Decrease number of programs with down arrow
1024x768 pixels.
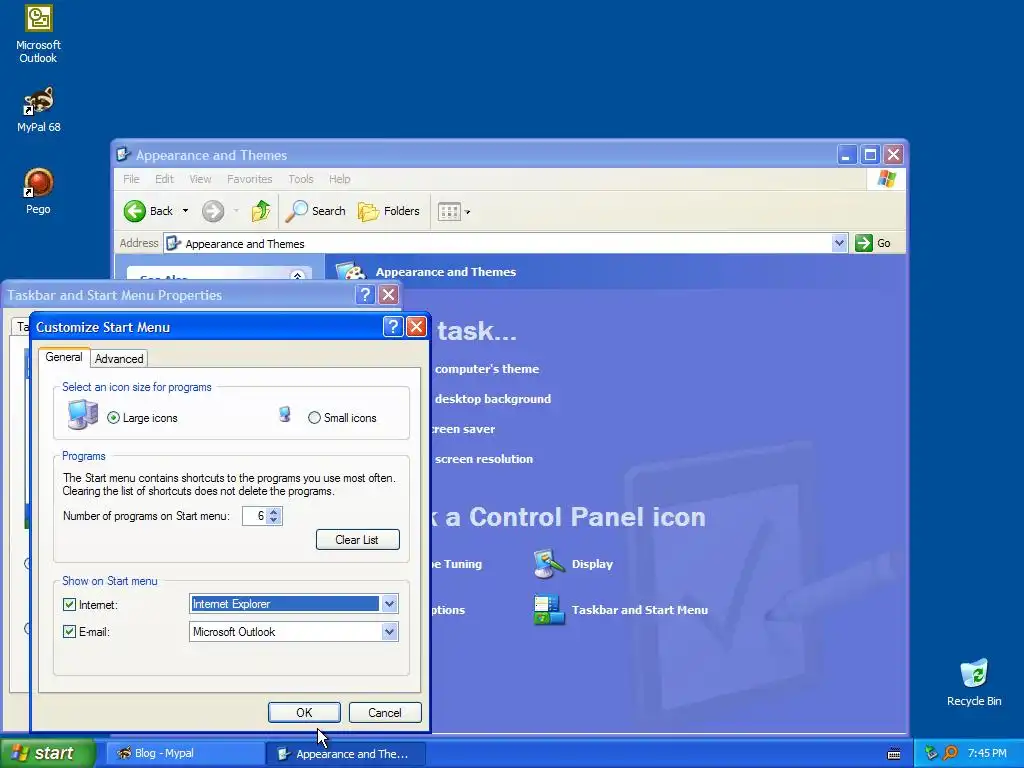coord(274,520)
